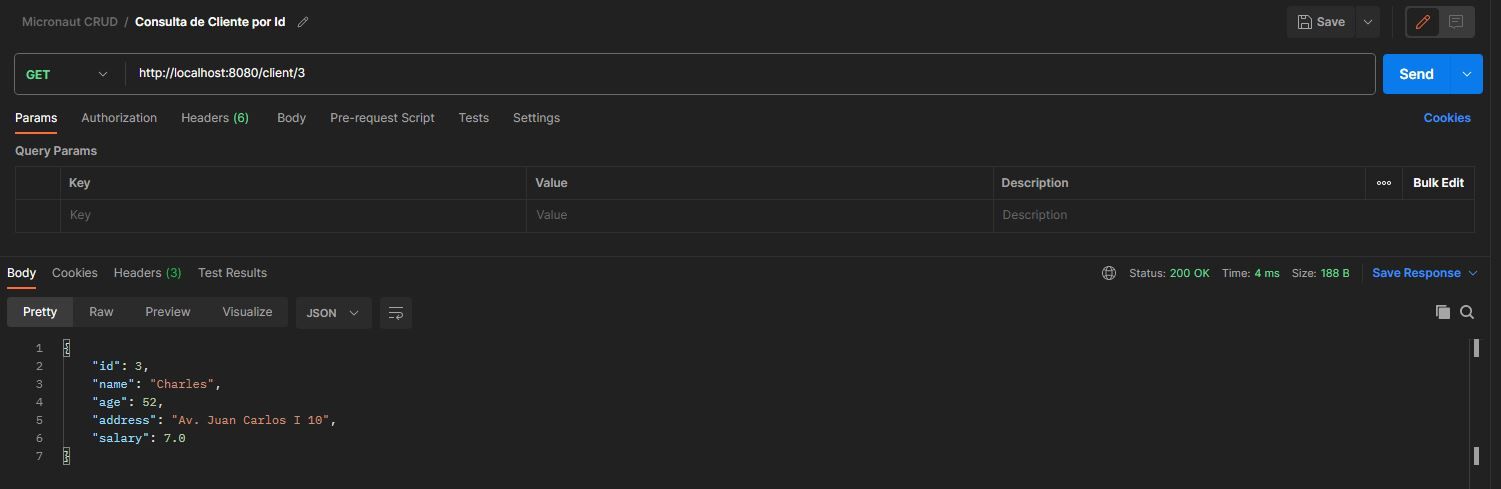The image size is (1501, 489).
Task: Expand the Send button arrow menu
Action: [1466, 74]
